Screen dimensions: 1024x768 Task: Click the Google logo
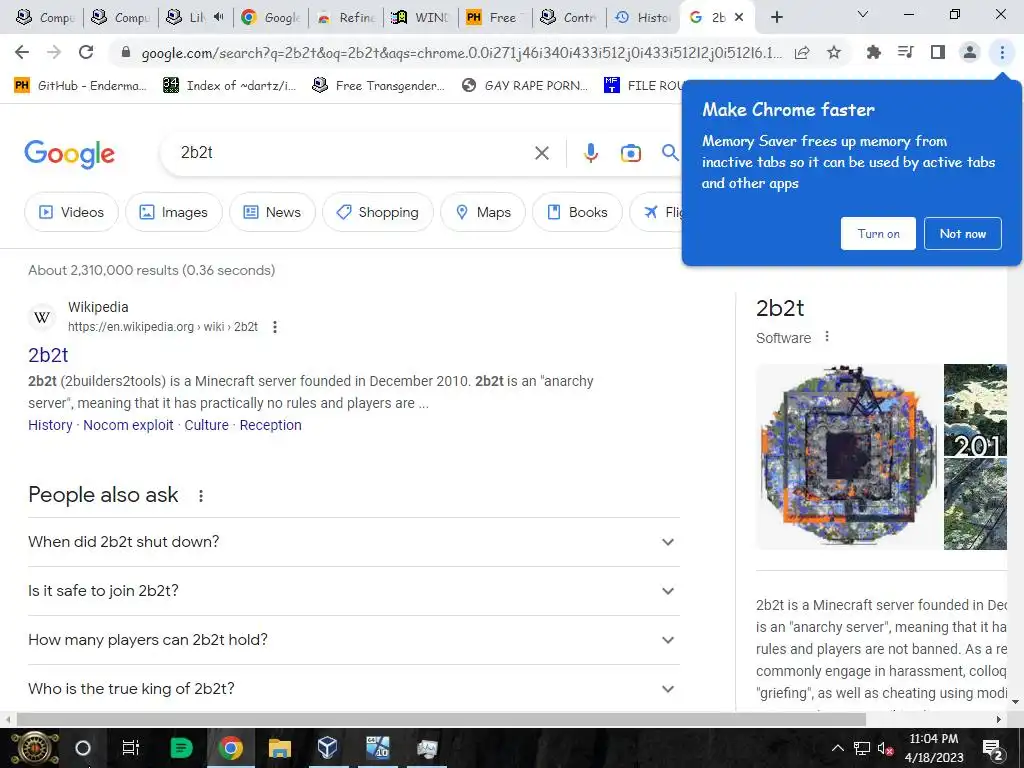coord(69,154)
